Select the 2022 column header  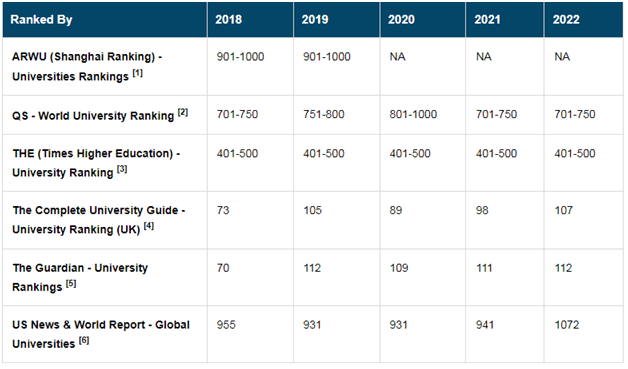pyautogui.click(x=566, y=20)
